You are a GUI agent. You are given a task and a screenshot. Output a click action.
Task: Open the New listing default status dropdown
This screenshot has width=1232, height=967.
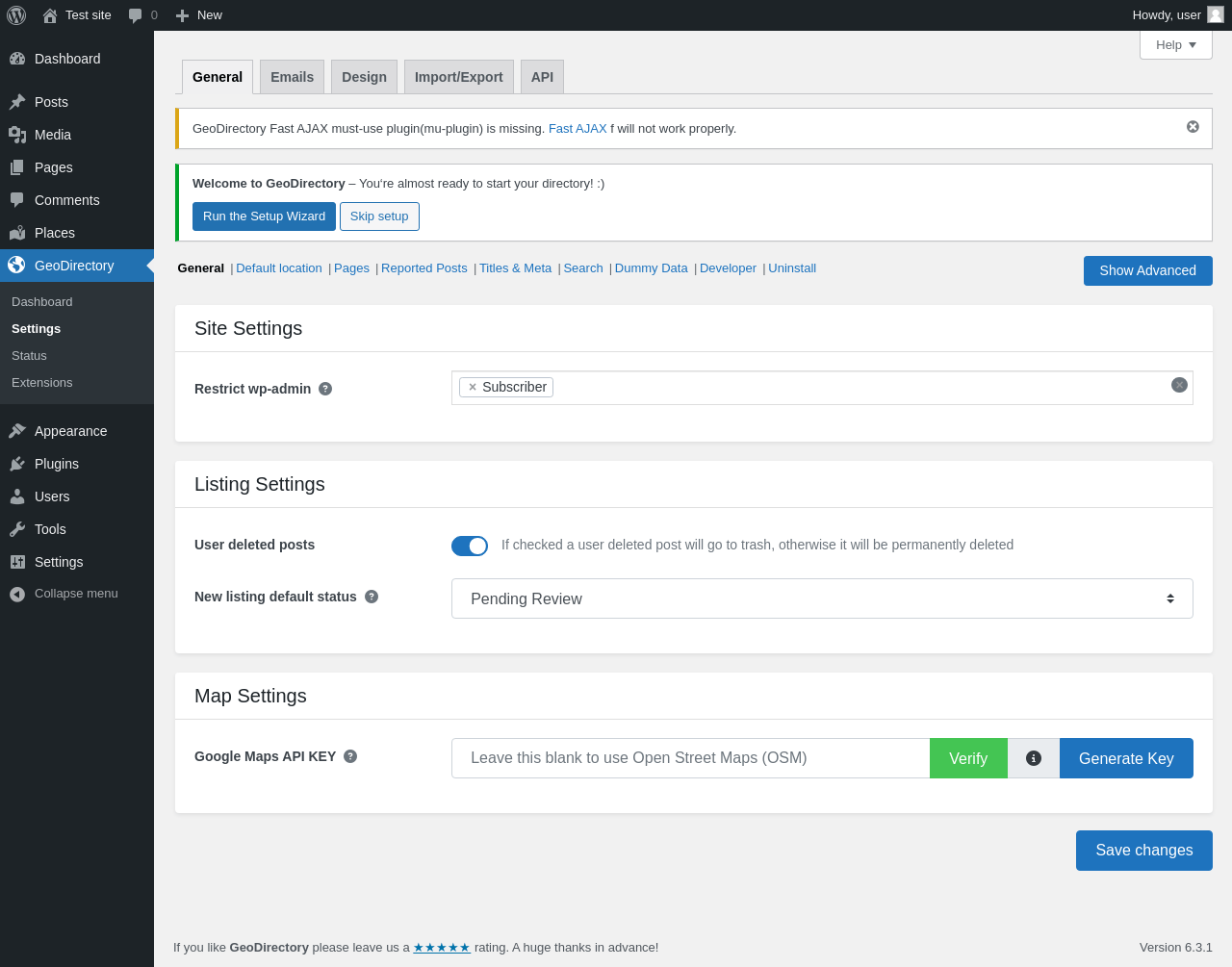click(x=822, y=598)
